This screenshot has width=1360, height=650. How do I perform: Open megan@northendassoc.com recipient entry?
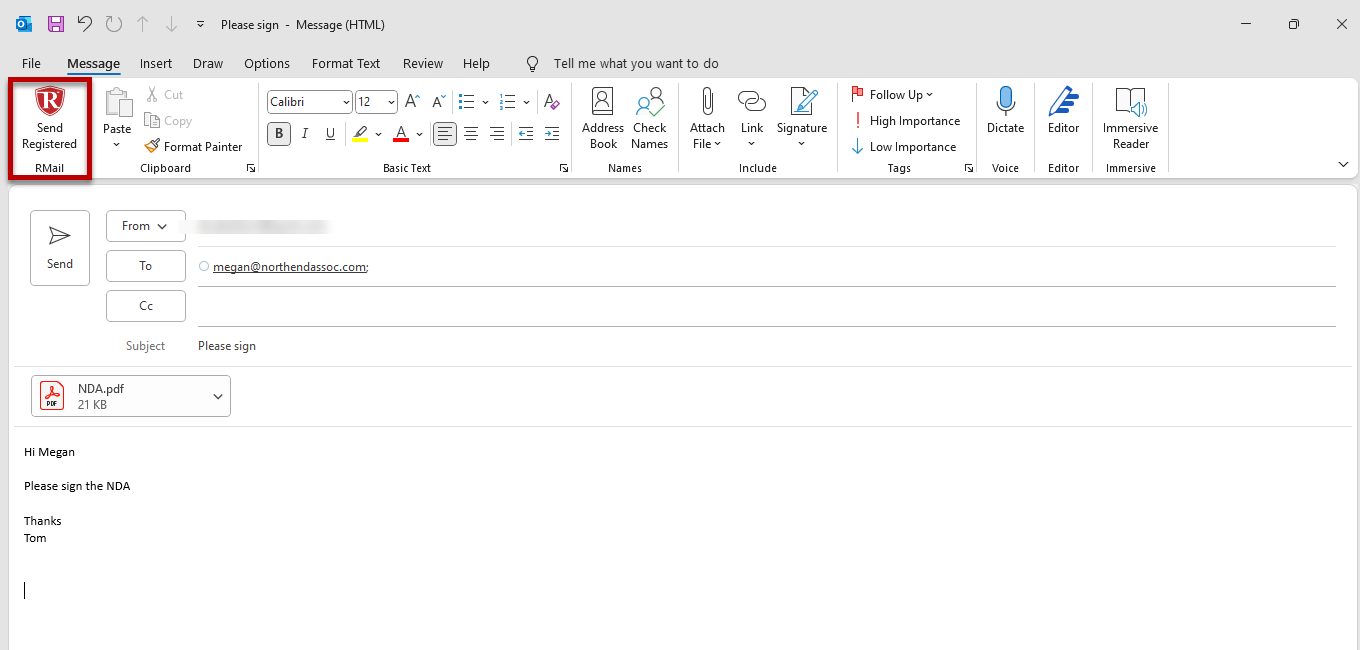[x=290, y=267]
